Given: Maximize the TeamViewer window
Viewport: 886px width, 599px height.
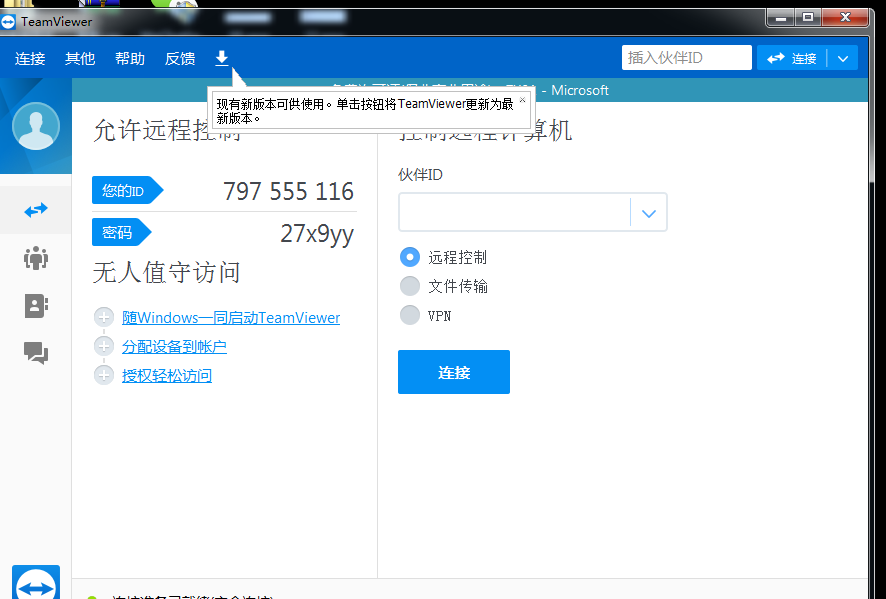Looking at the screenshot, I should 808,18.
